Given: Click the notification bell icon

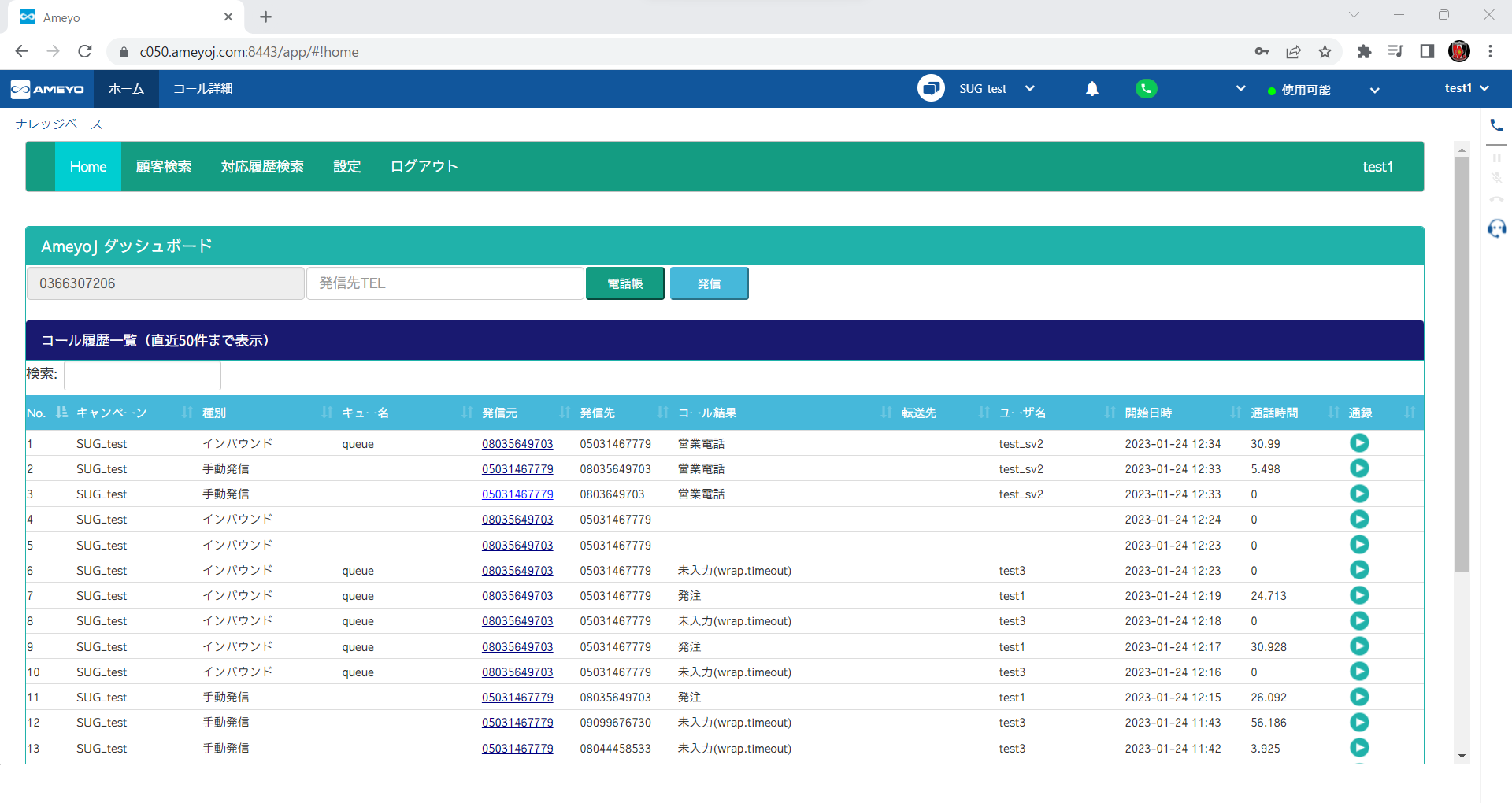Looking at the screenshot, I should click(1091, 89).
